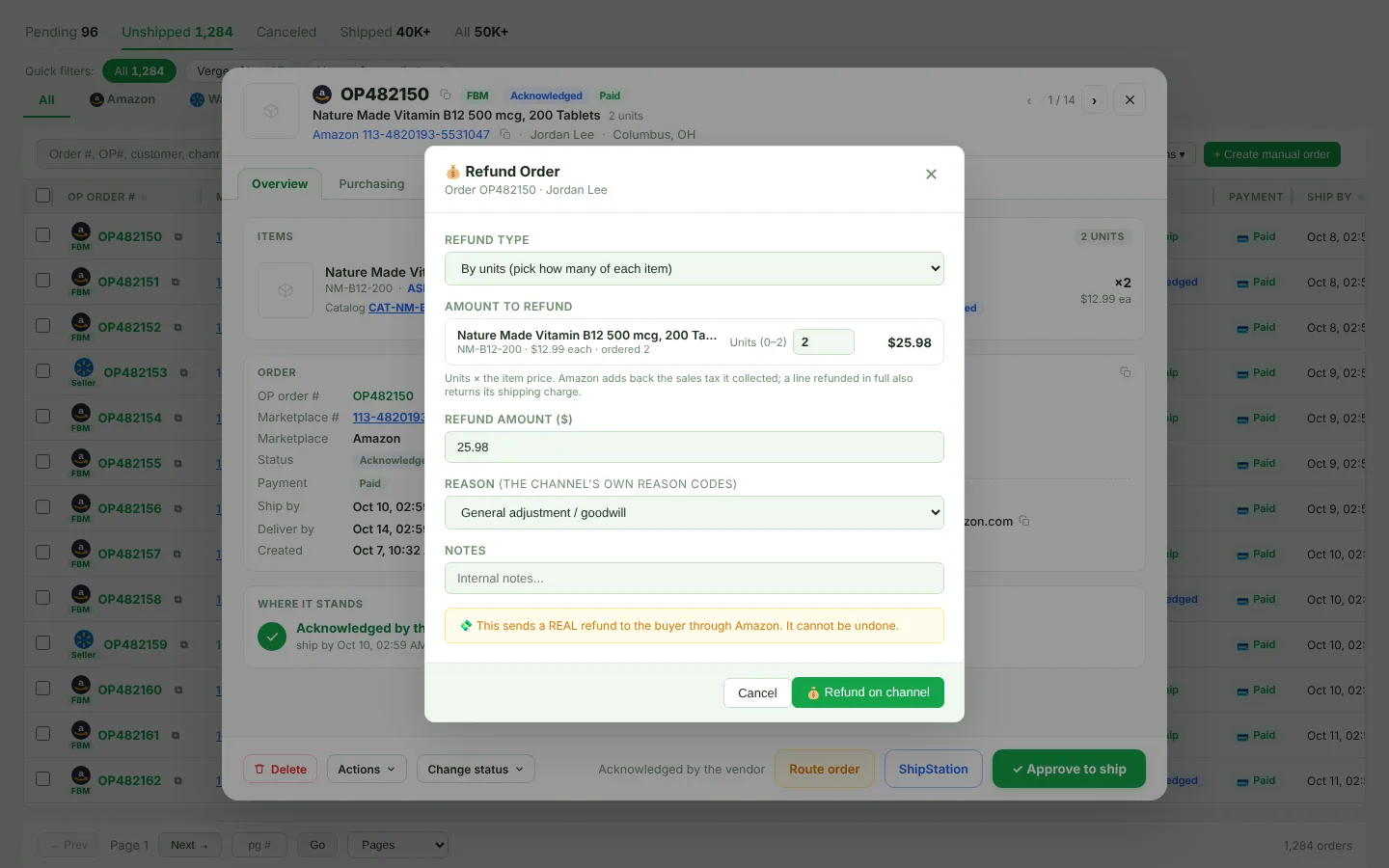
Task: Open the Canceled tab
Action: pyautogui.click(x=286, y=32)
